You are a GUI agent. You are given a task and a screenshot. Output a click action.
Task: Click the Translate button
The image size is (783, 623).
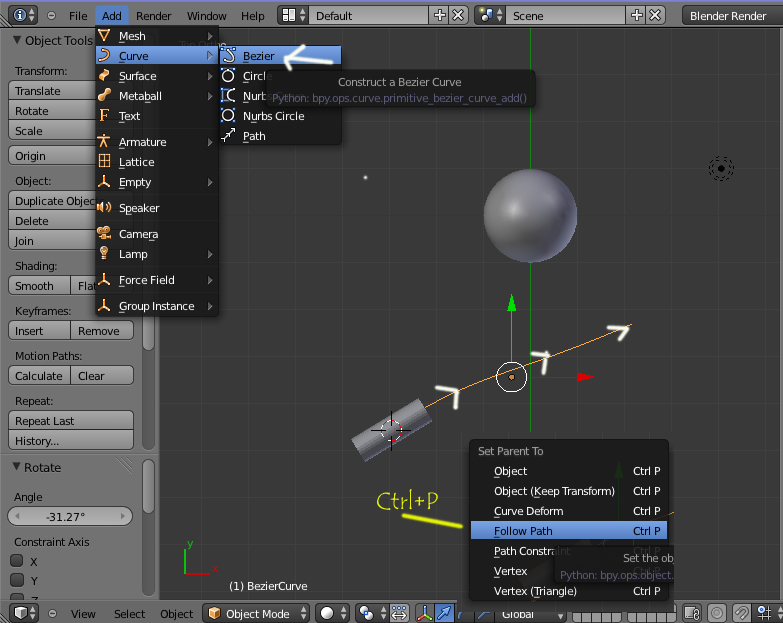52,91
